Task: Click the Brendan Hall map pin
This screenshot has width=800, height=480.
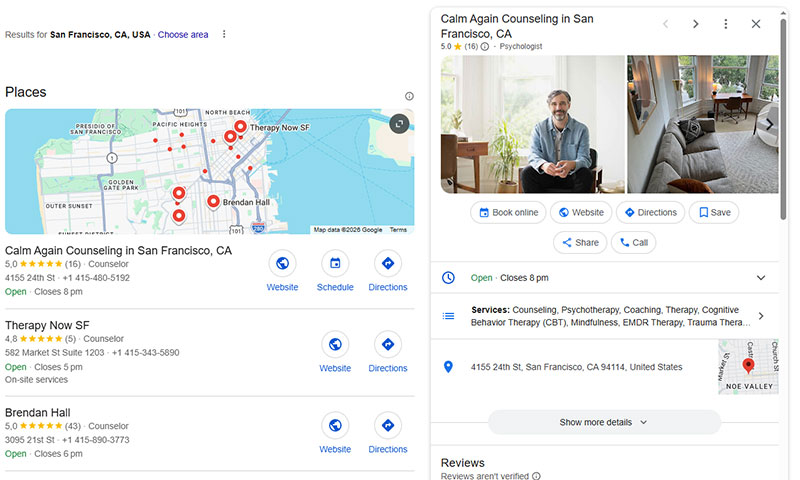Action: [213, 202]
